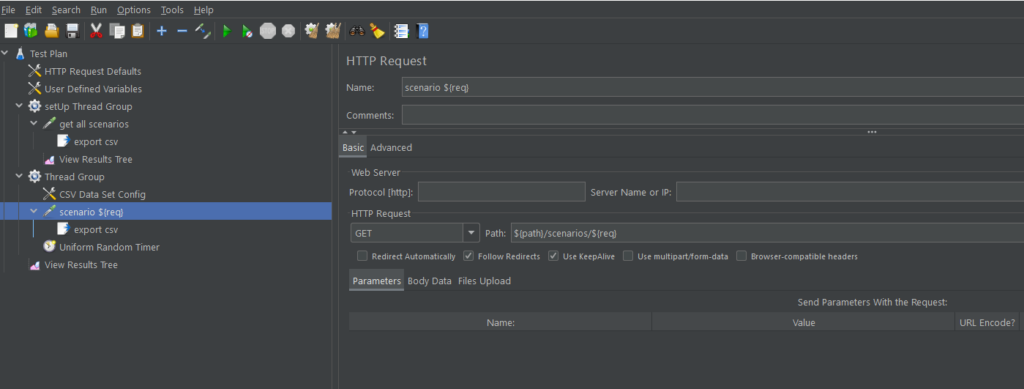Image resolution: width=1024 pixels, height=389 pixels.
Task: Collapse the Test Plan tree node
Action: click(x=5, y=54)
